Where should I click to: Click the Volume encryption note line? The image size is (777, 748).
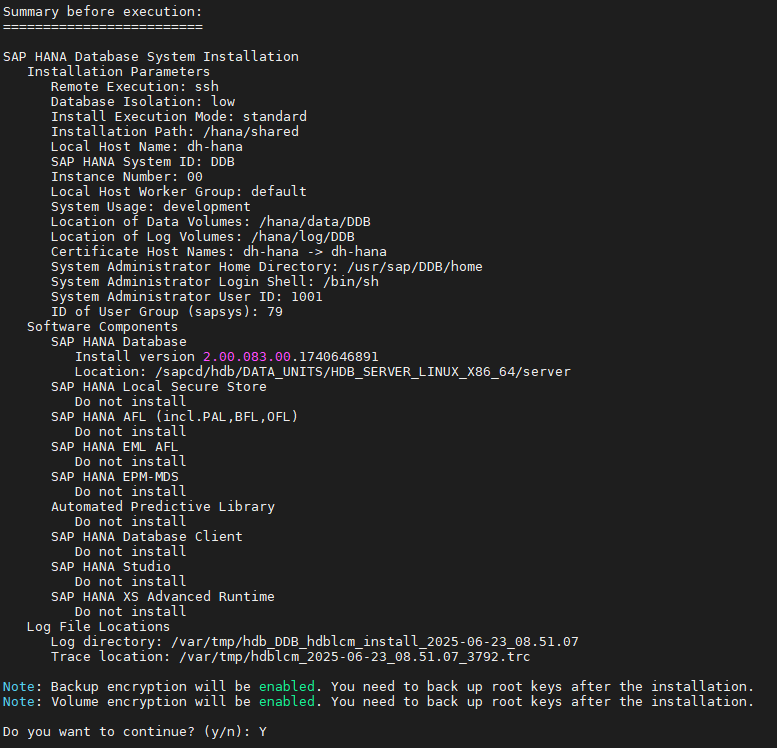379,701
